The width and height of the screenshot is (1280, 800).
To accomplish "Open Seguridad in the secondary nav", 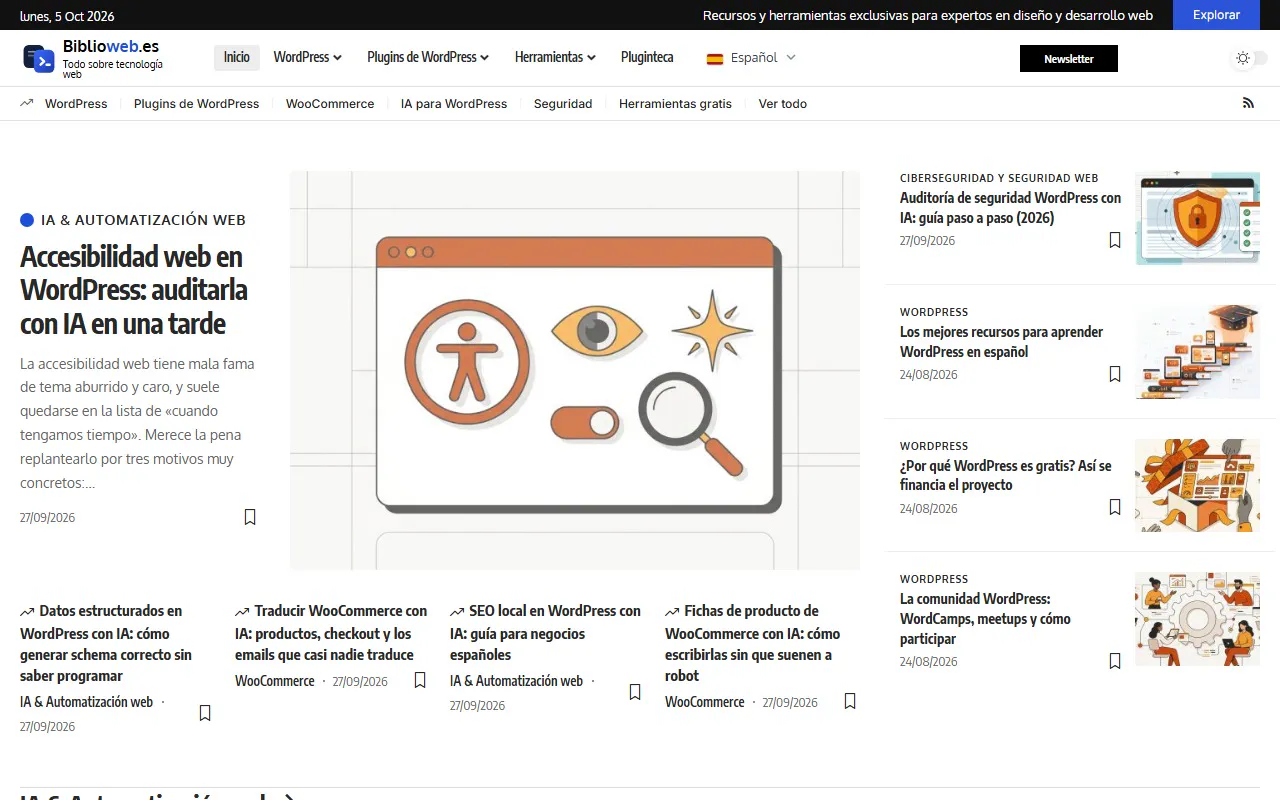I will pyautogui.click(x=563, y=103).
